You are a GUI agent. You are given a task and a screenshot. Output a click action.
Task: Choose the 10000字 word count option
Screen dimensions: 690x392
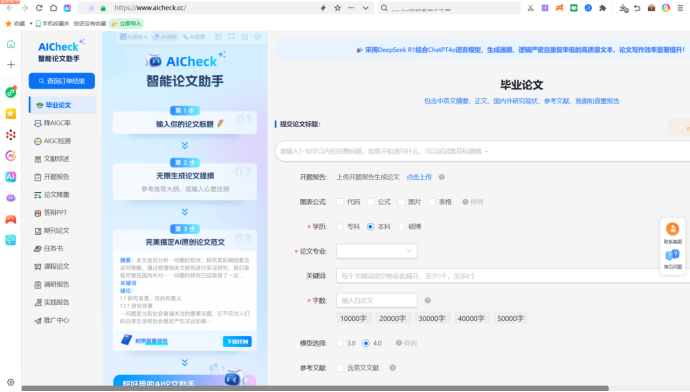(353, 319)
